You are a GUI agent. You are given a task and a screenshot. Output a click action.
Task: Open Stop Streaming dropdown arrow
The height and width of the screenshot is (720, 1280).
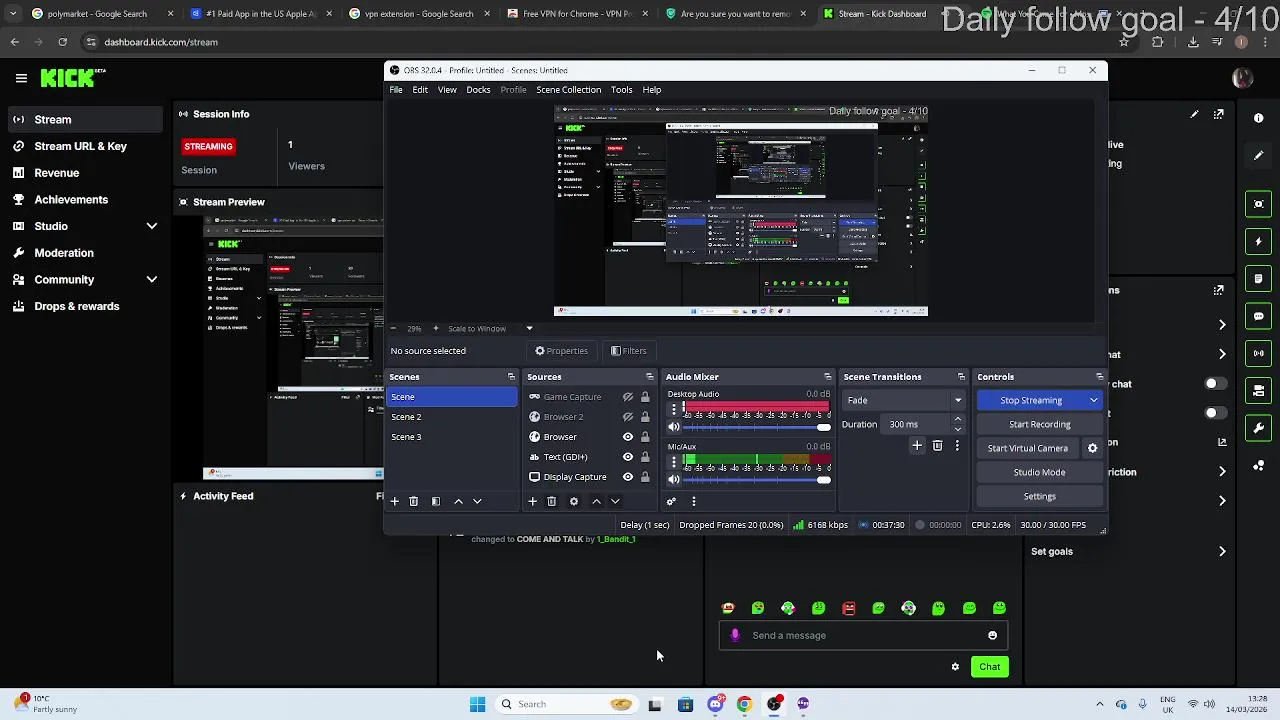(1094, 400)
